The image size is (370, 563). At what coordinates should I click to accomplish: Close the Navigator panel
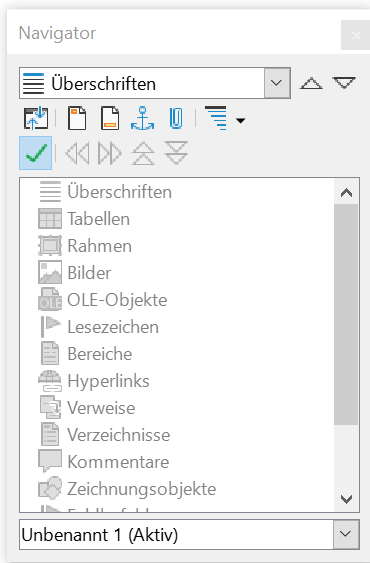click(356, 35)
